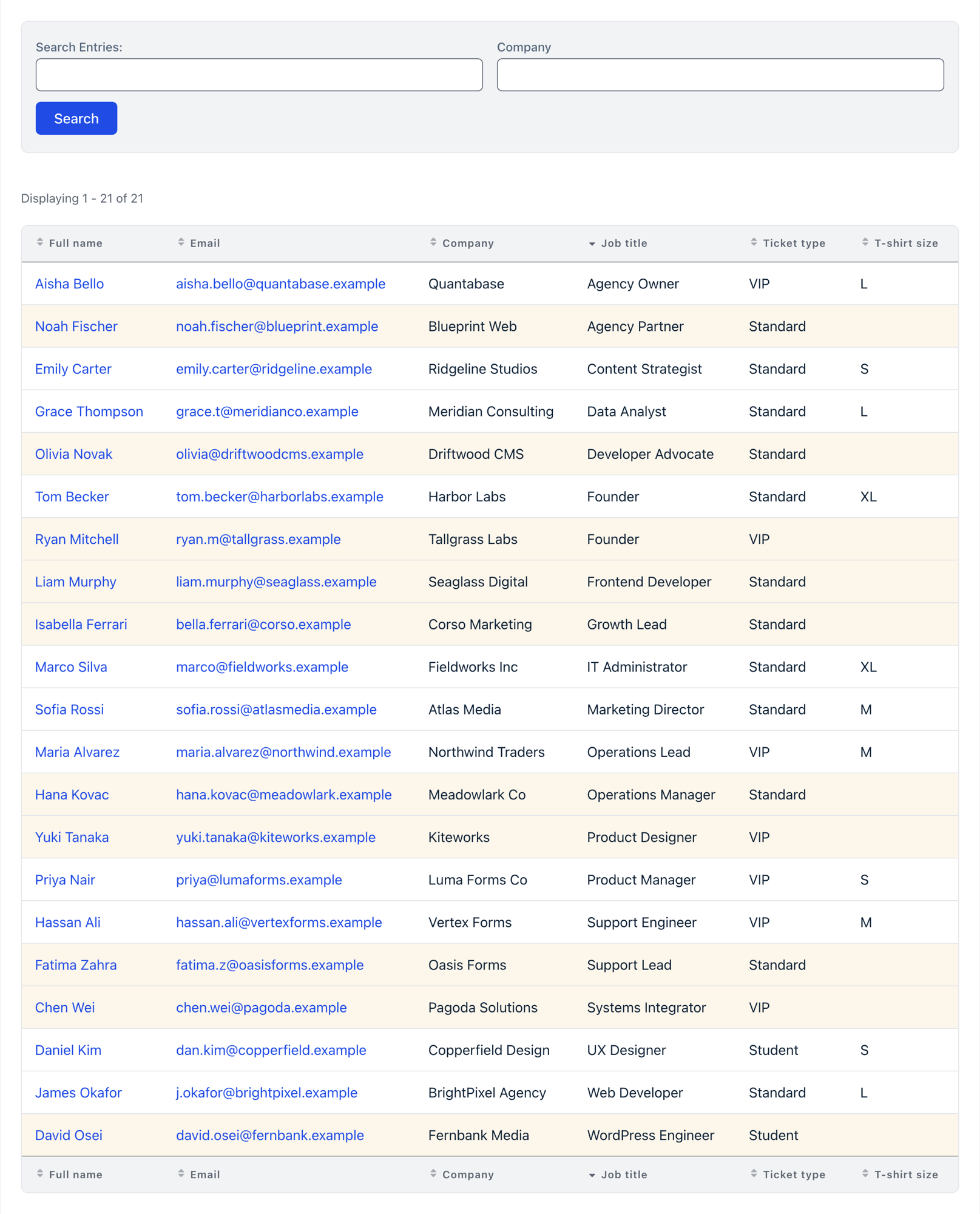Open Noah Fischer's entry
Image resolution: width=980 pixels, height=1214 pixels.
pos(76,327)
